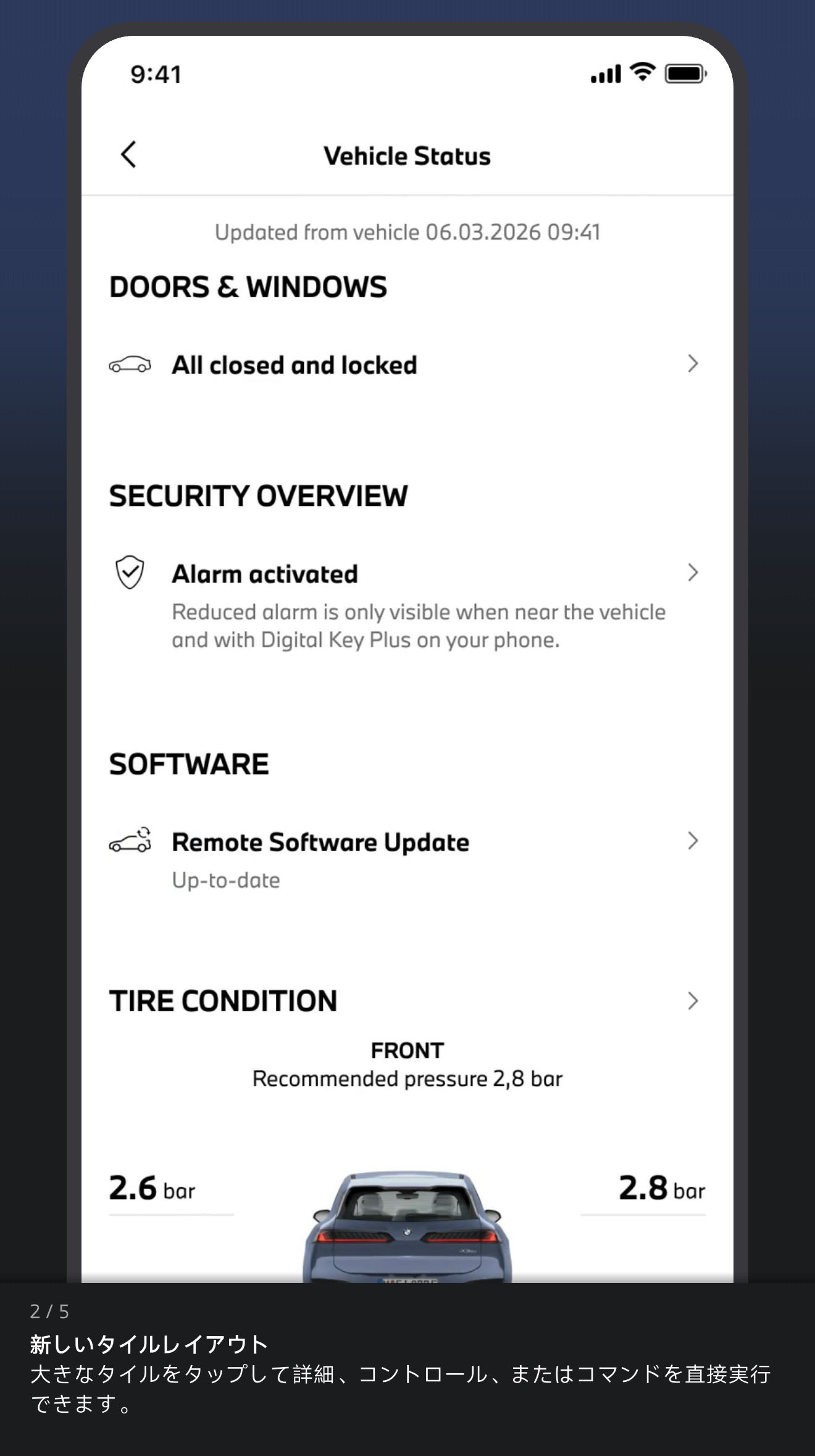Tap the cellular signal bars icon

(x=606, y=74)
